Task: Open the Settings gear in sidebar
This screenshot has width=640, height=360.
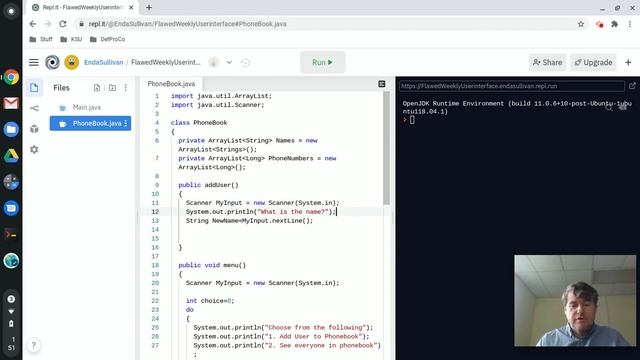Action: 34,150
